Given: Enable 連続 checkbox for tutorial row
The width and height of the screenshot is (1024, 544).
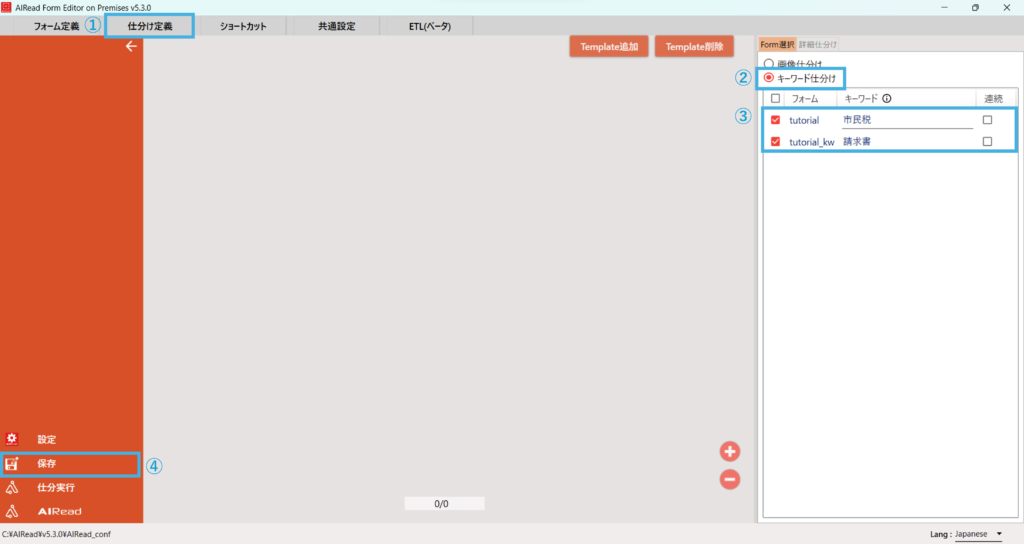Looking at the screenshot, I should click(987, 120).
